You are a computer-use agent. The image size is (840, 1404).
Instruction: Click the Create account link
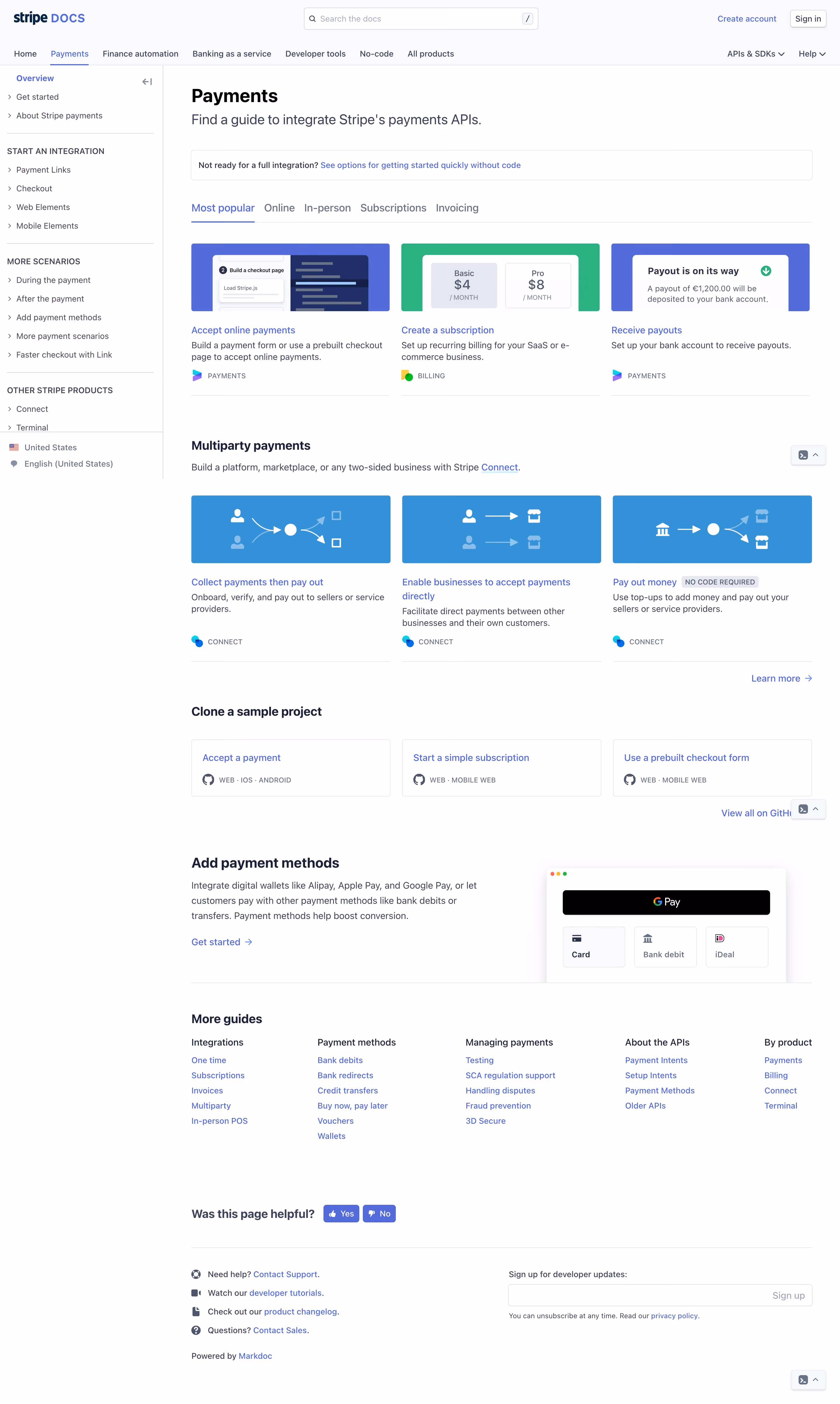click(x=747, y=19)
